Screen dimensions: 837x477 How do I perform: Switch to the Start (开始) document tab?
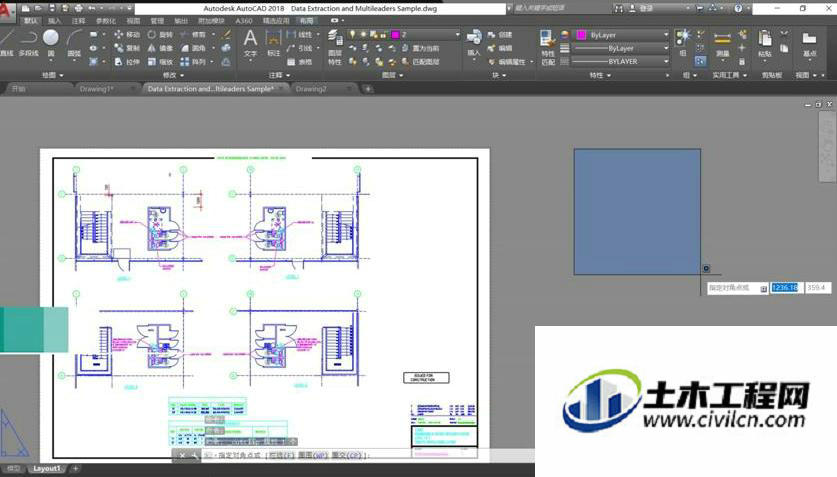[x=19, y=89]
